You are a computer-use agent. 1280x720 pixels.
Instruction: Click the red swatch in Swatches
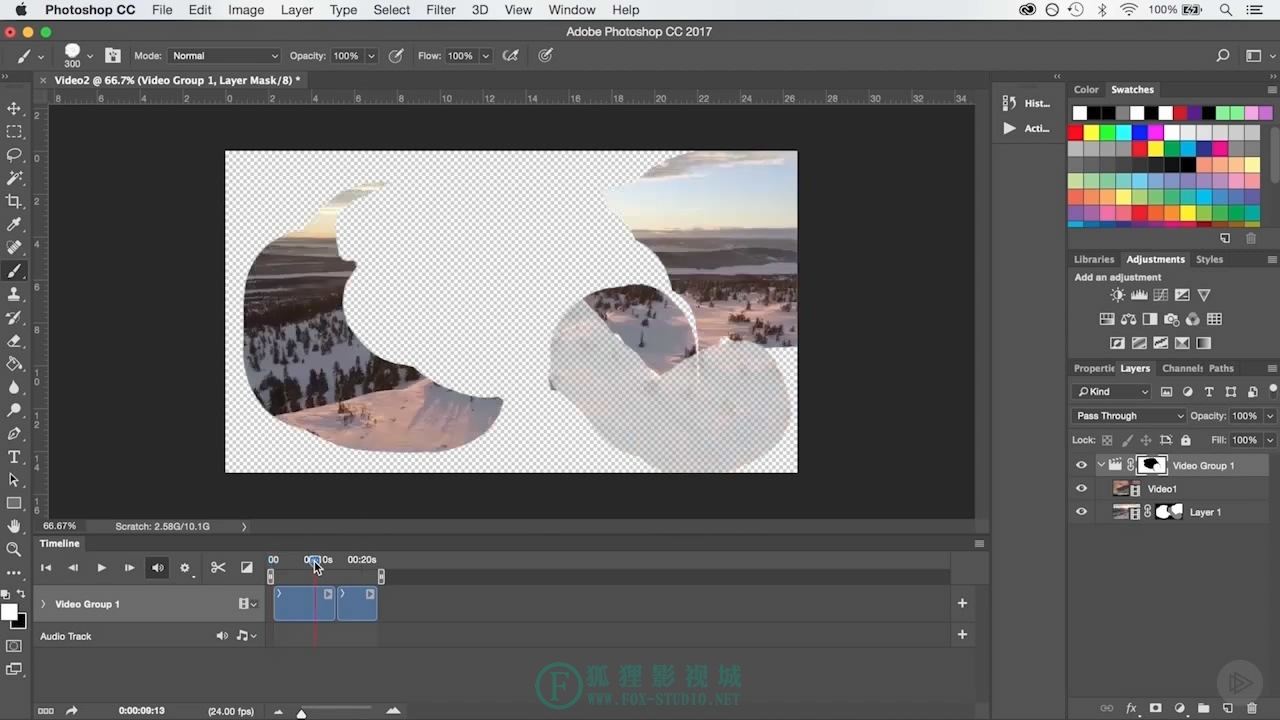[1076, 132]
